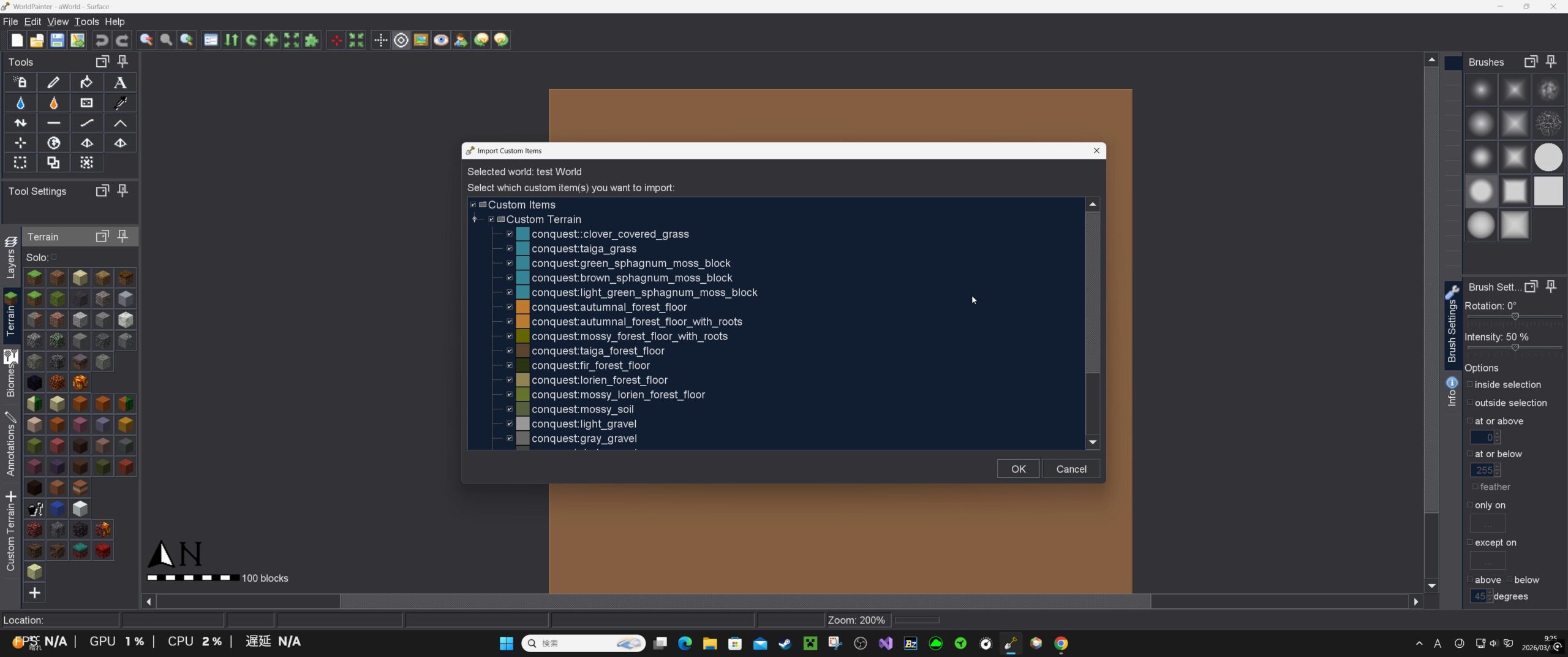Click the Intensity slider handle
Screen dimensions: 1568x657
click(1515, 347)
